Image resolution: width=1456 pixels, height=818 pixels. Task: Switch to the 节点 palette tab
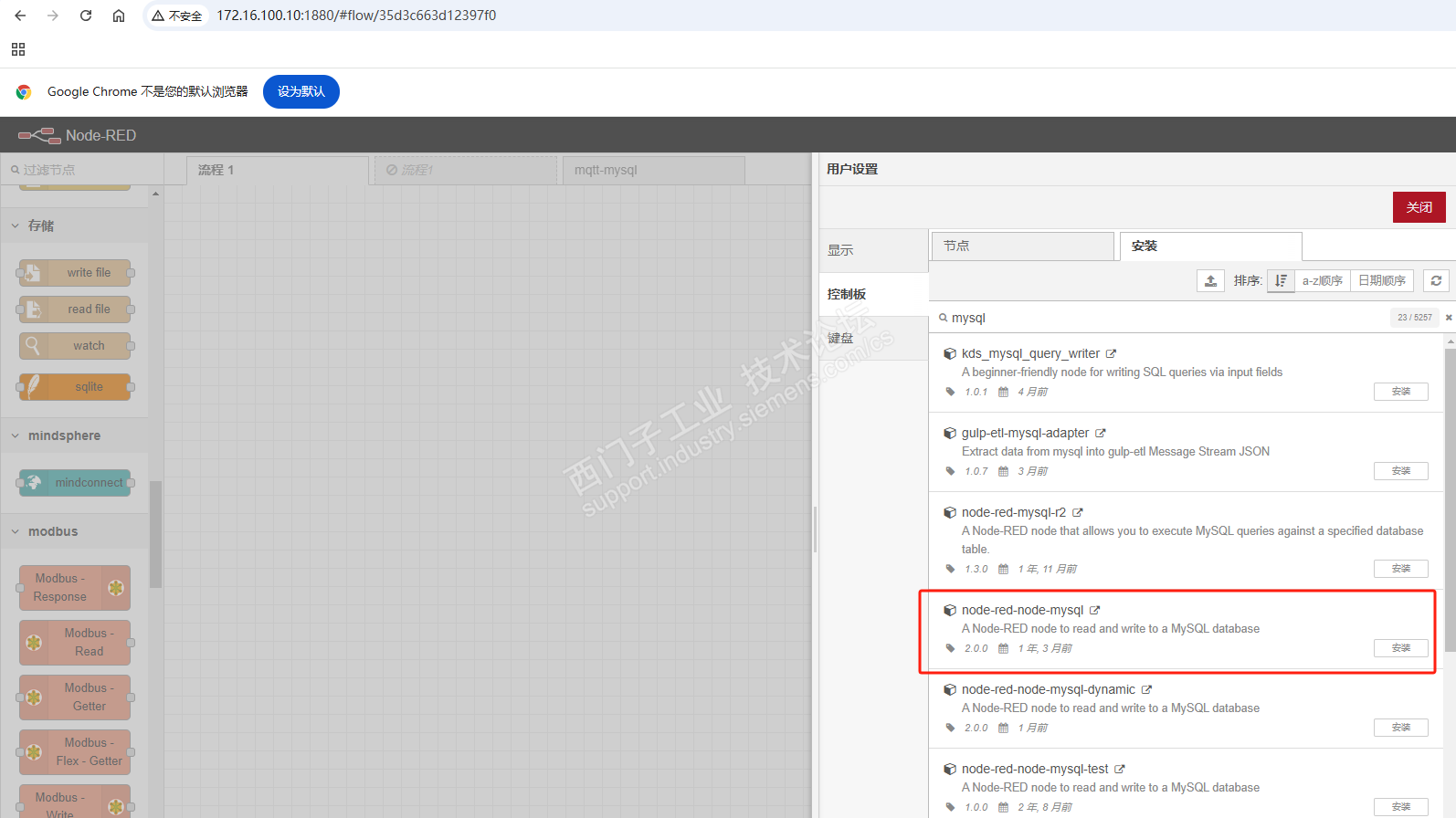(x=1023, y=246)
